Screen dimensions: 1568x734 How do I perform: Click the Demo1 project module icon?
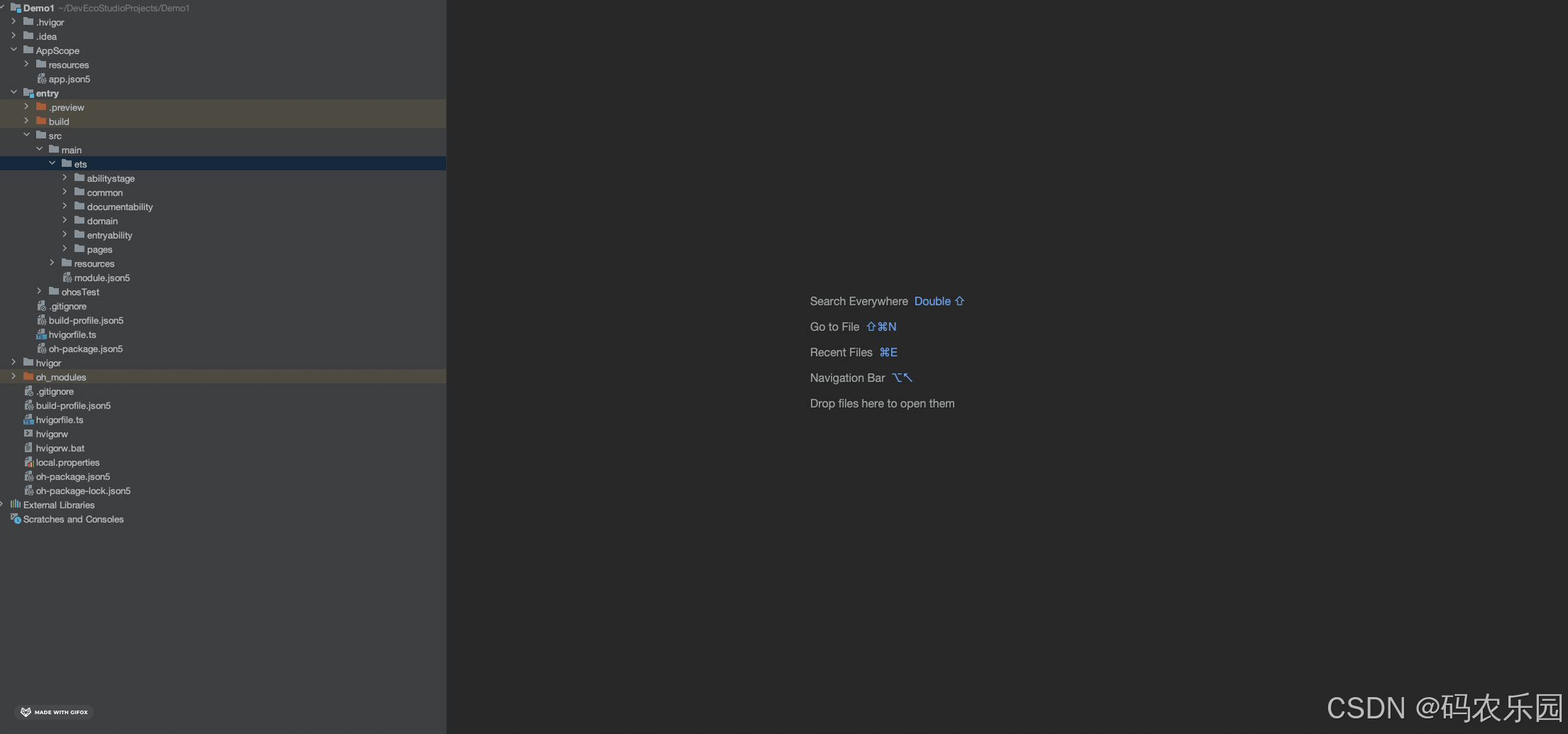coord(16,8)
